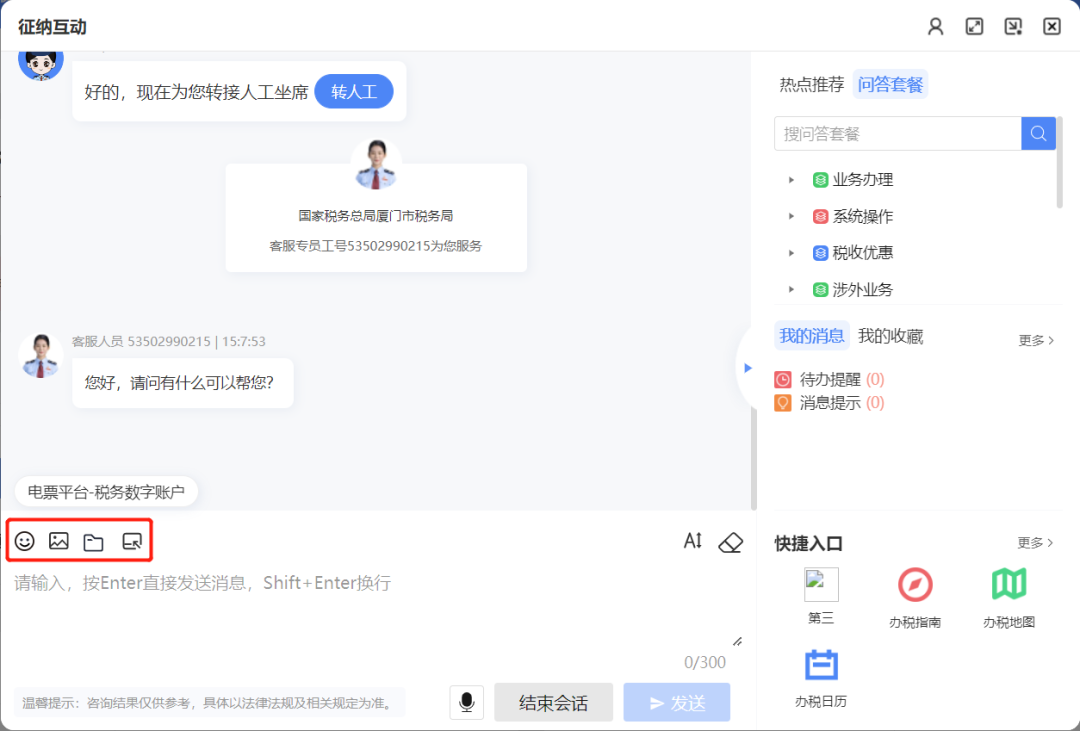Click the search magnifier button
This screenshot has width=1080, height=731.
tap(1038, 133)
